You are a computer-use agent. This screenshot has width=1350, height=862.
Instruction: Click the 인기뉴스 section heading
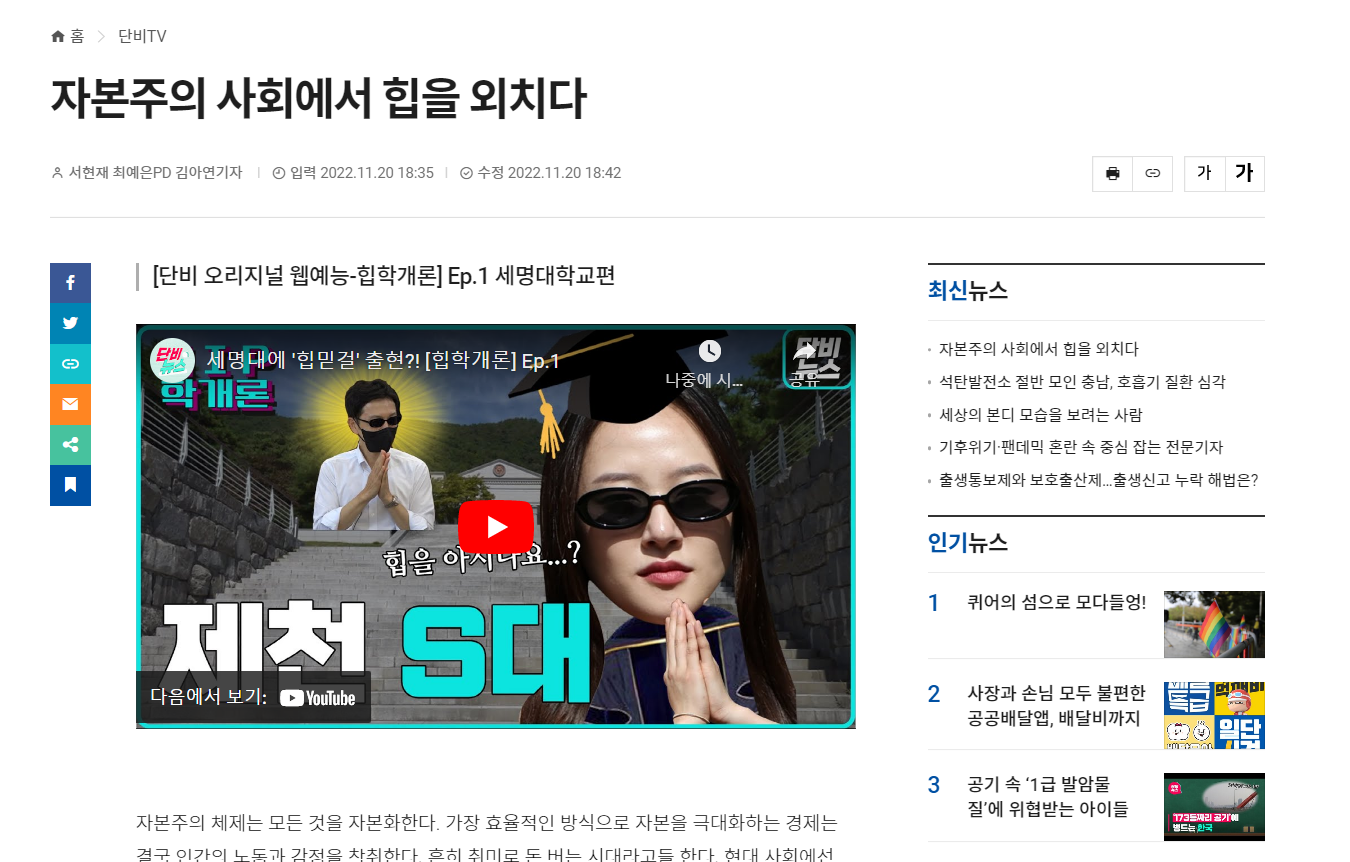pyautogui.click(x=968, y=543)
